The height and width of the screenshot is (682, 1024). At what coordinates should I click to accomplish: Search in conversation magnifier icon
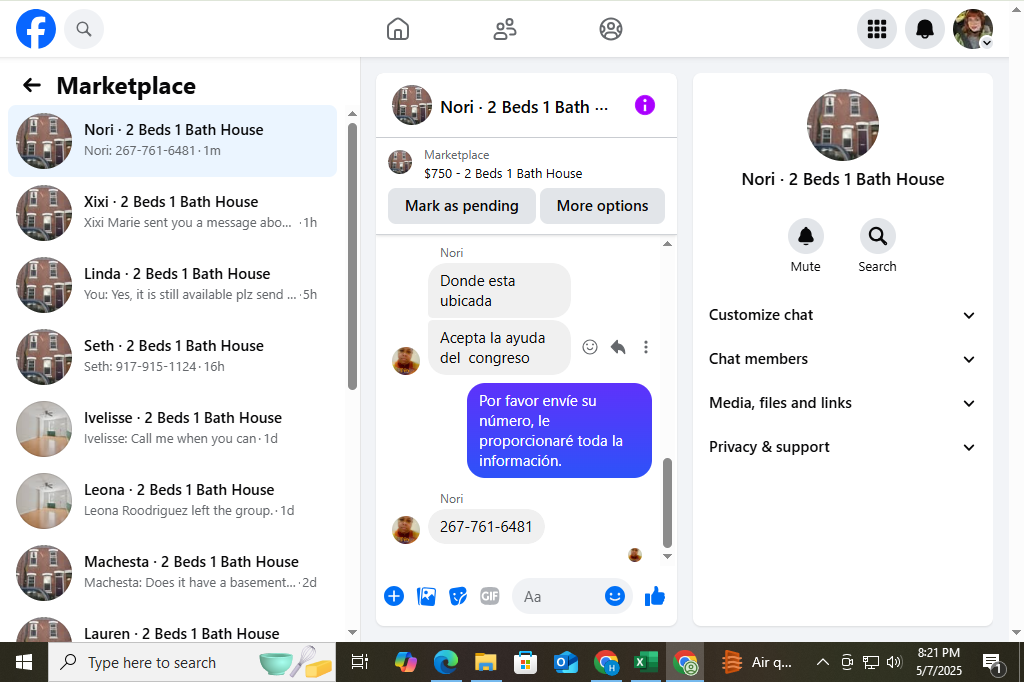(x=877, y=236)
